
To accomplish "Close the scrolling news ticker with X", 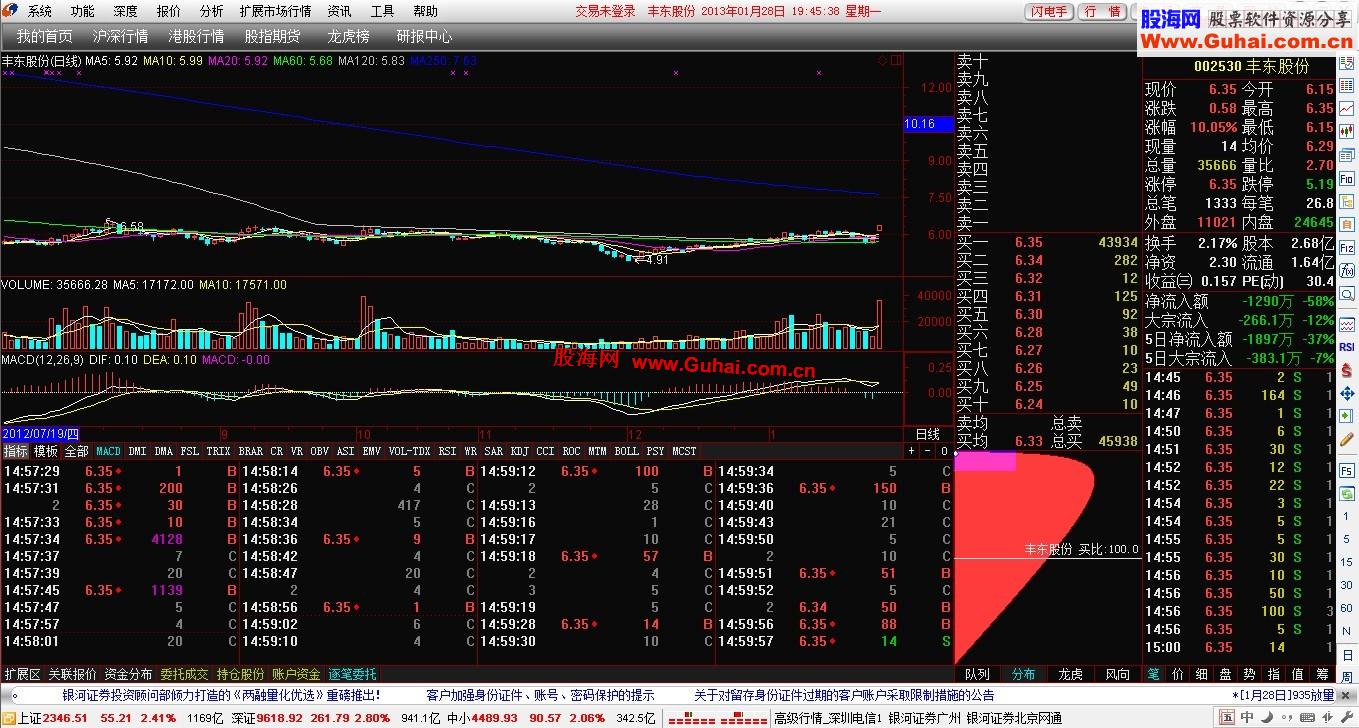I will point(1346,695).
